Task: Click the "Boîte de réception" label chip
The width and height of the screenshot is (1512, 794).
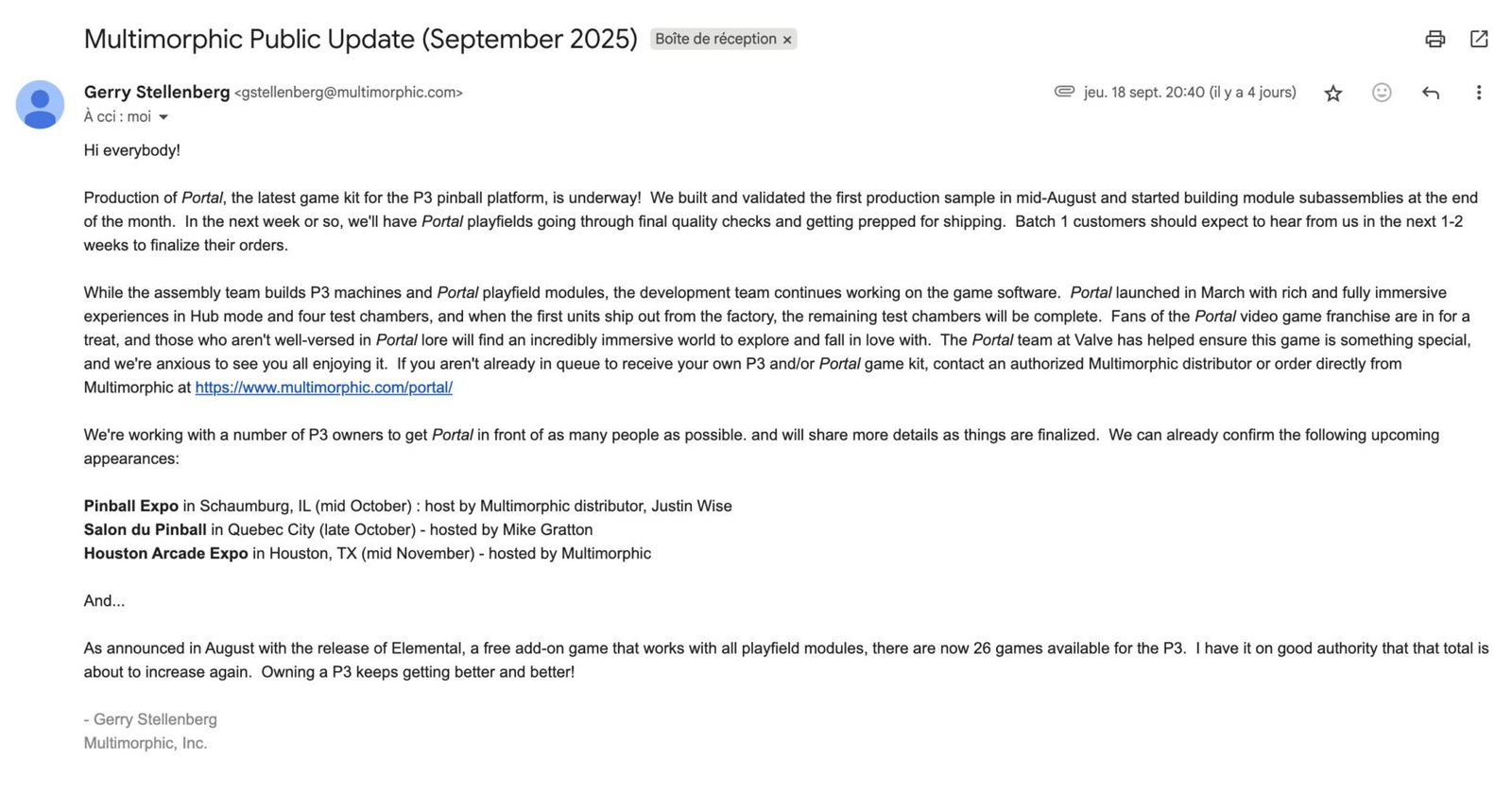Action: pos(715,39)
